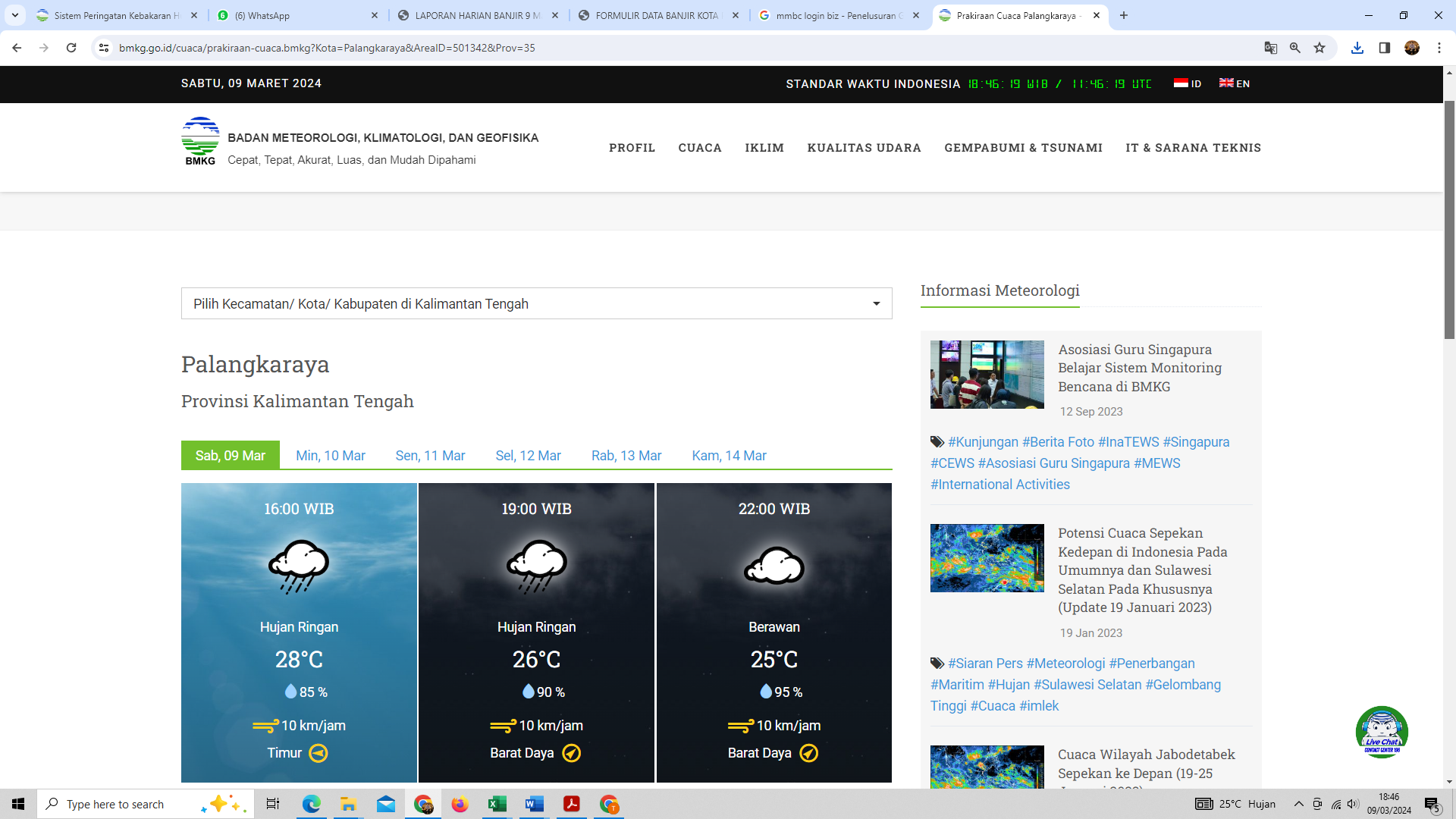
Task: Click the Windows search box
Action: (x=146, y=804)
